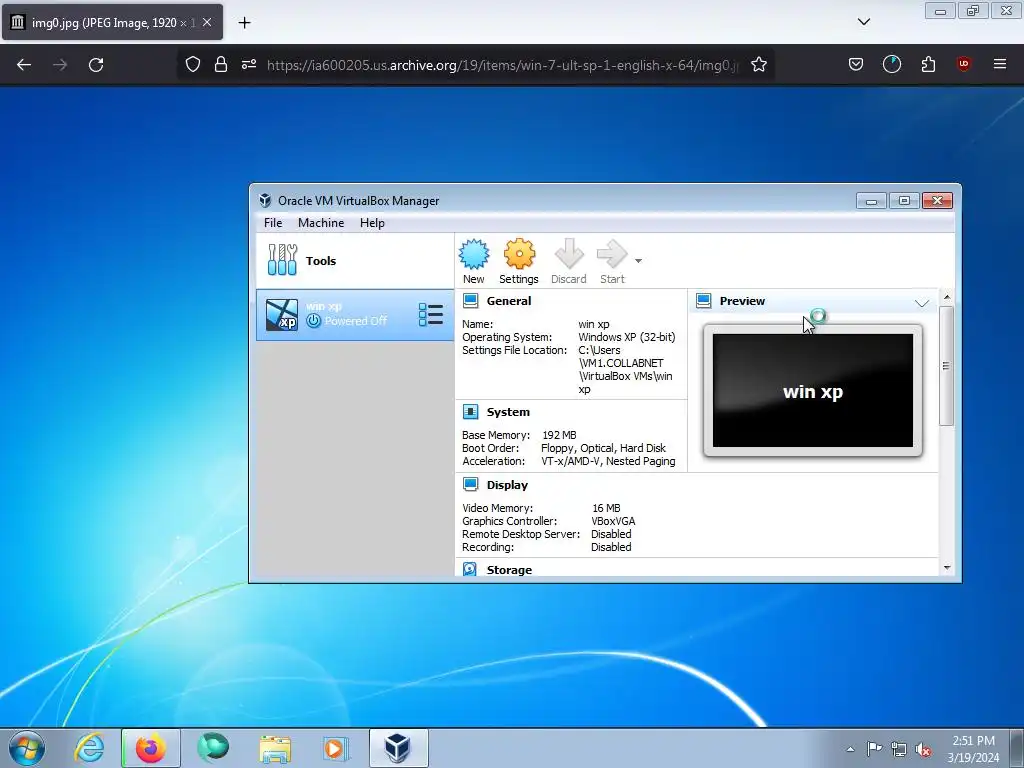Start the VM using the Start arrow
The width and height of the screenshot is (1024, 768).
click(612, 254)
